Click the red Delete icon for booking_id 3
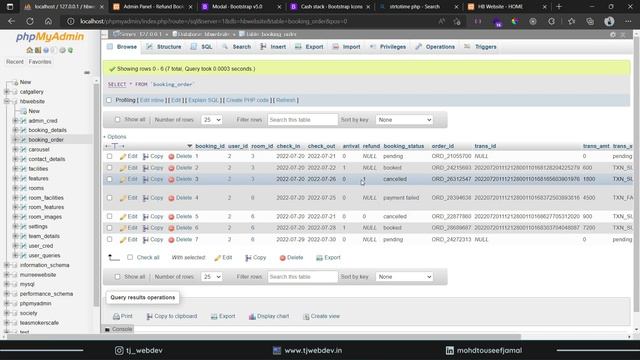 coord(171,179)
